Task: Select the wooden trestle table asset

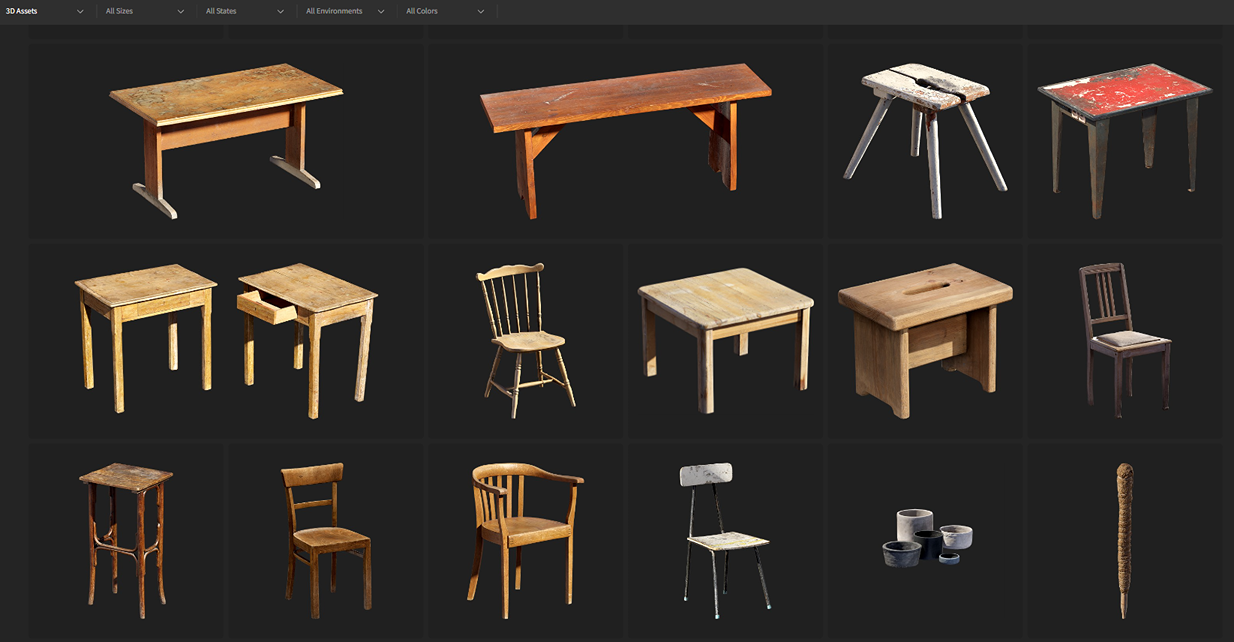Action: pyautogui.click(x=226, y=138)
